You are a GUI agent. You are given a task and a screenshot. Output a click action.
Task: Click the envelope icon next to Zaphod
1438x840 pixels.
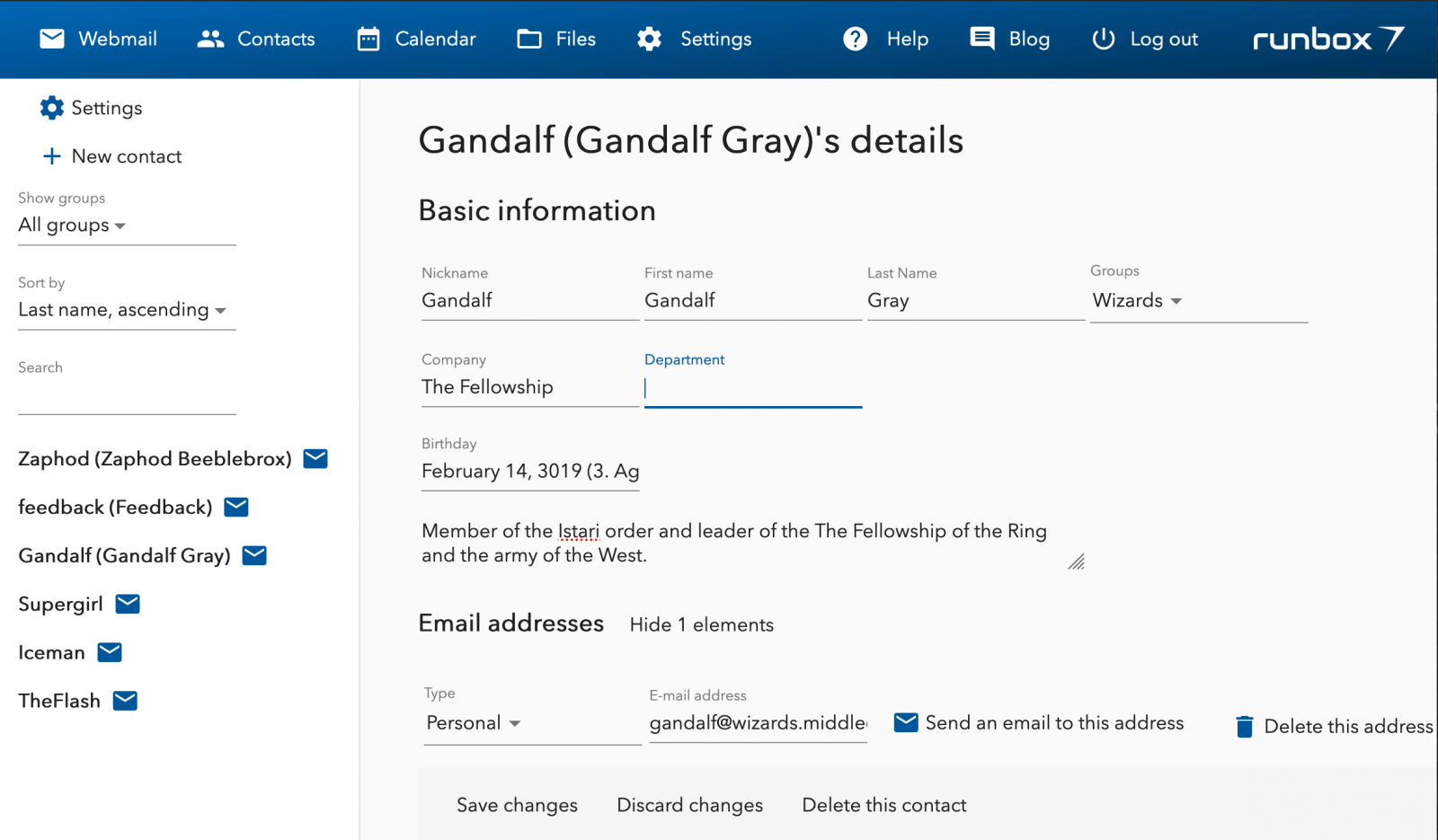(315, 459)
